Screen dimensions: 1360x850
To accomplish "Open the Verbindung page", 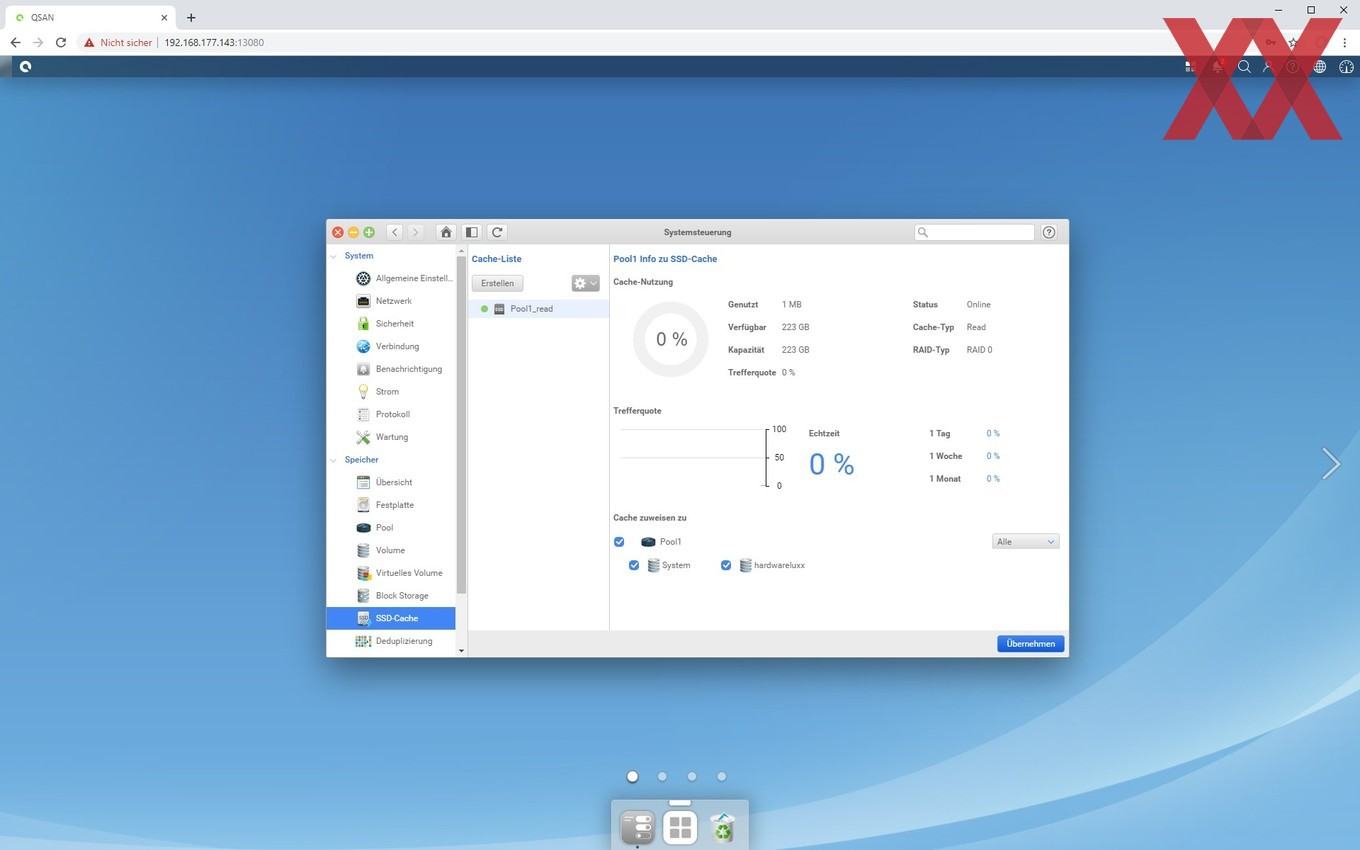I will point(387,346).
